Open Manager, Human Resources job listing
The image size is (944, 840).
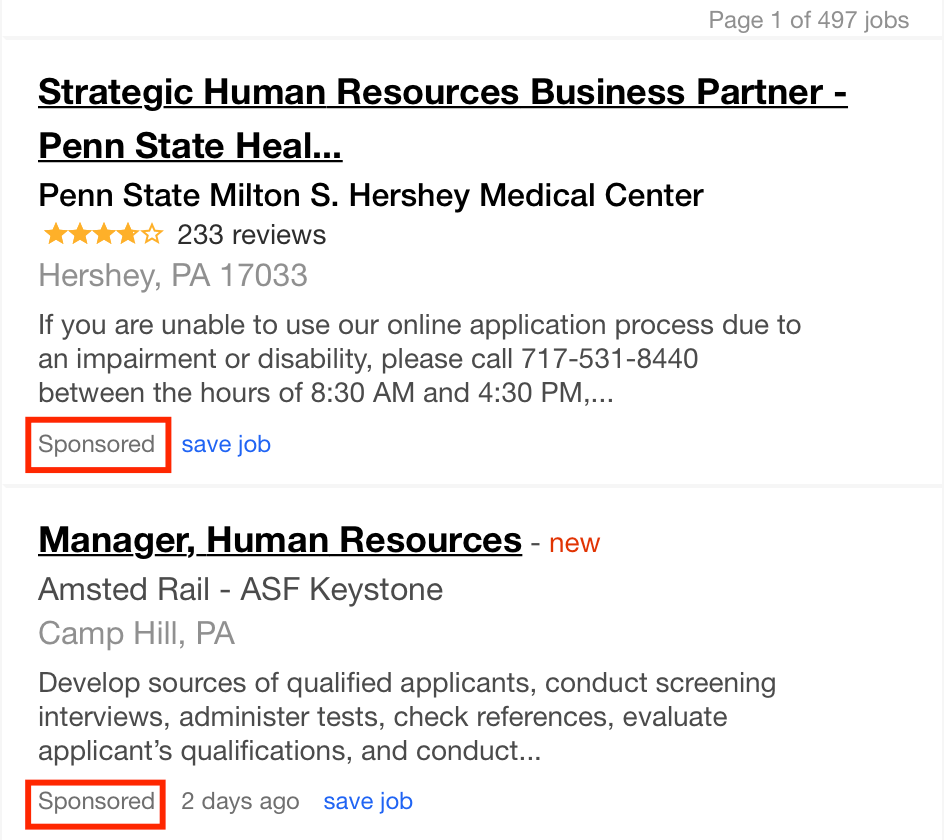(x=280, y=540)
